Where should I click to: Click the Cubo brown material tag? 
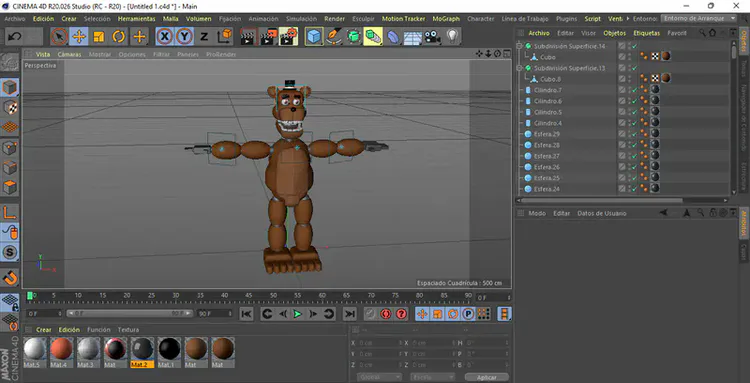(x=665, y=56)
